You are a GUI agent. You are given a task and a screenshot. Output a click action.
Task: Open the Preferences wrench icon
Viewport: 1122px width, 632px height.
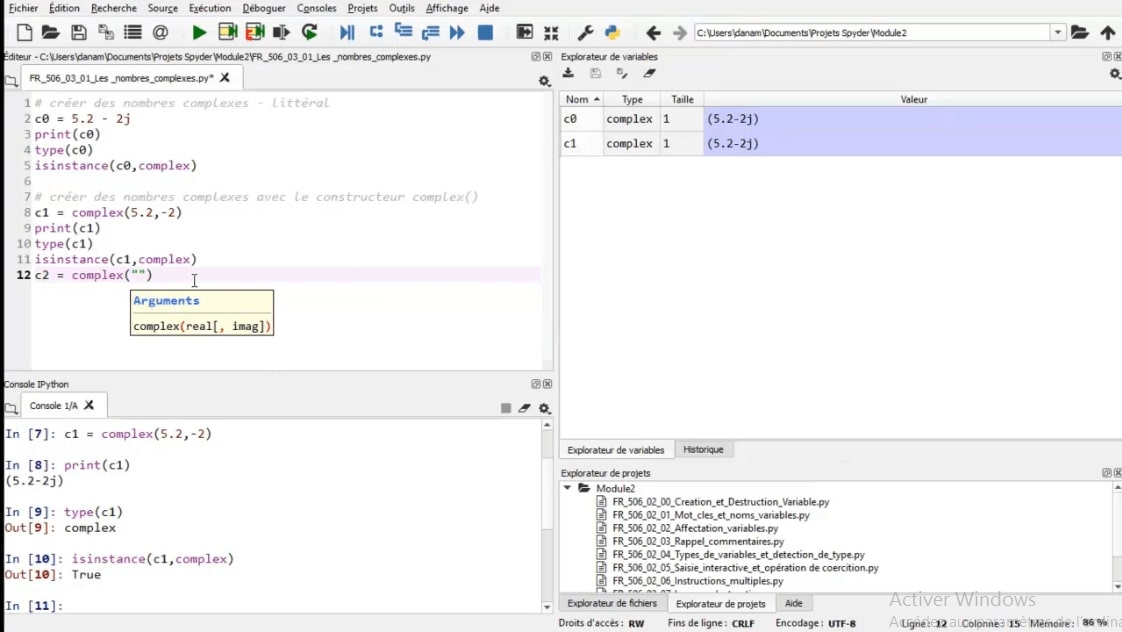click(586, 33)
